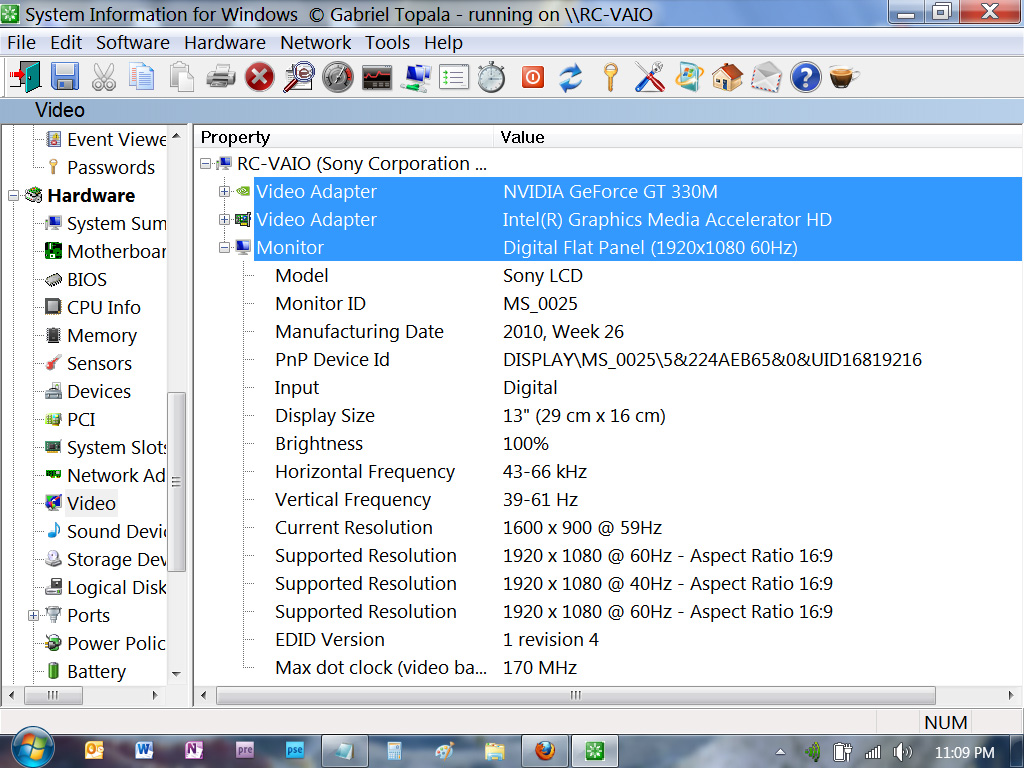The width and height of the screenshot is (1024, 768).
Task: Open the Software menu
Action: (133, 42)
